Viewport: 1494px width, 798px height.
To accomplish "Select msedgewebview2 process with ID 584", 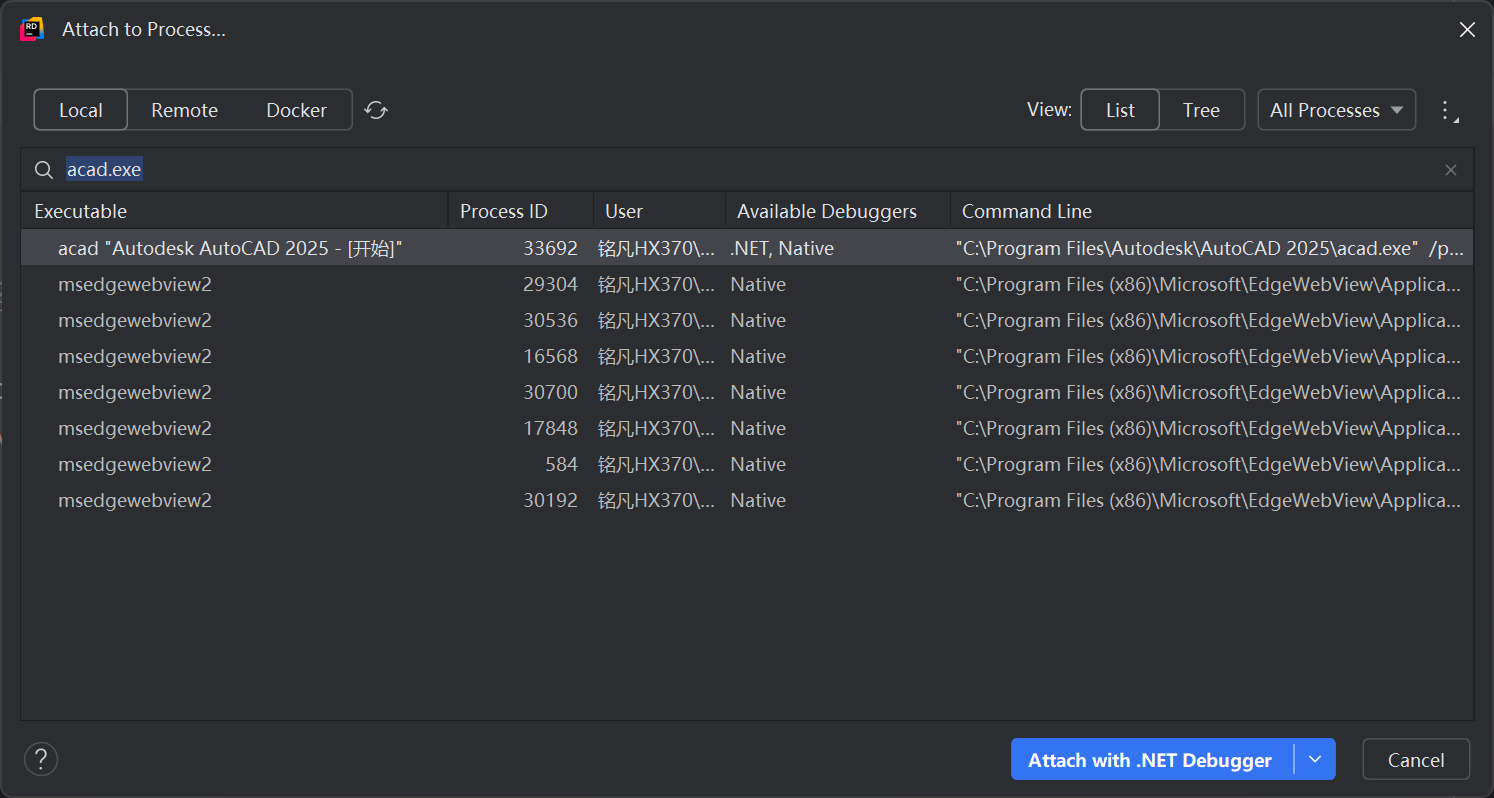I will [747, 464].
